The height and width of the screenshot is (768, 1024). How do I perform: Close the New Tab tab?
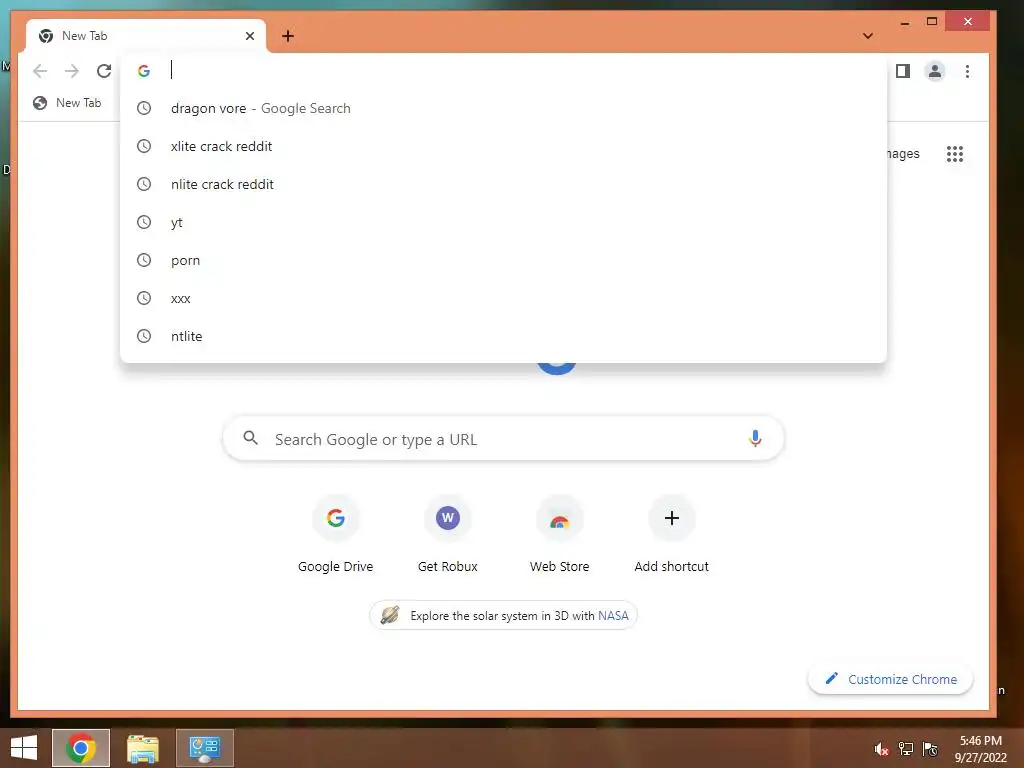[x=249, y=36]
